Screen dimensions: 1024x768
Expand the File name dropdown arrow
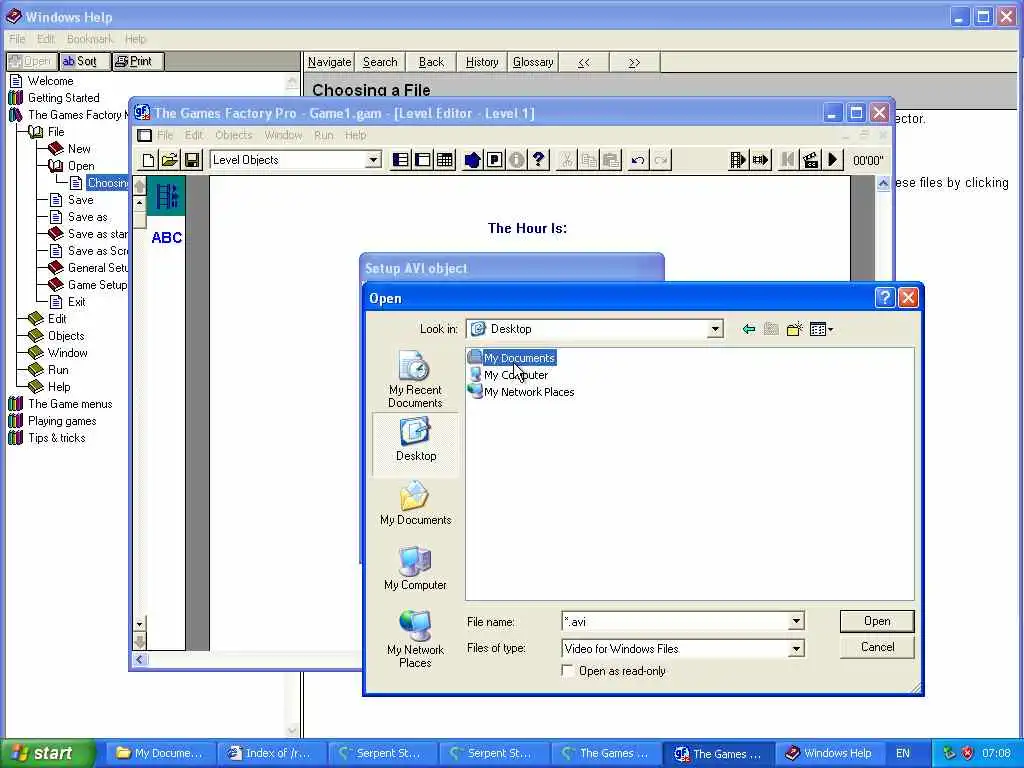coord(796,621)
